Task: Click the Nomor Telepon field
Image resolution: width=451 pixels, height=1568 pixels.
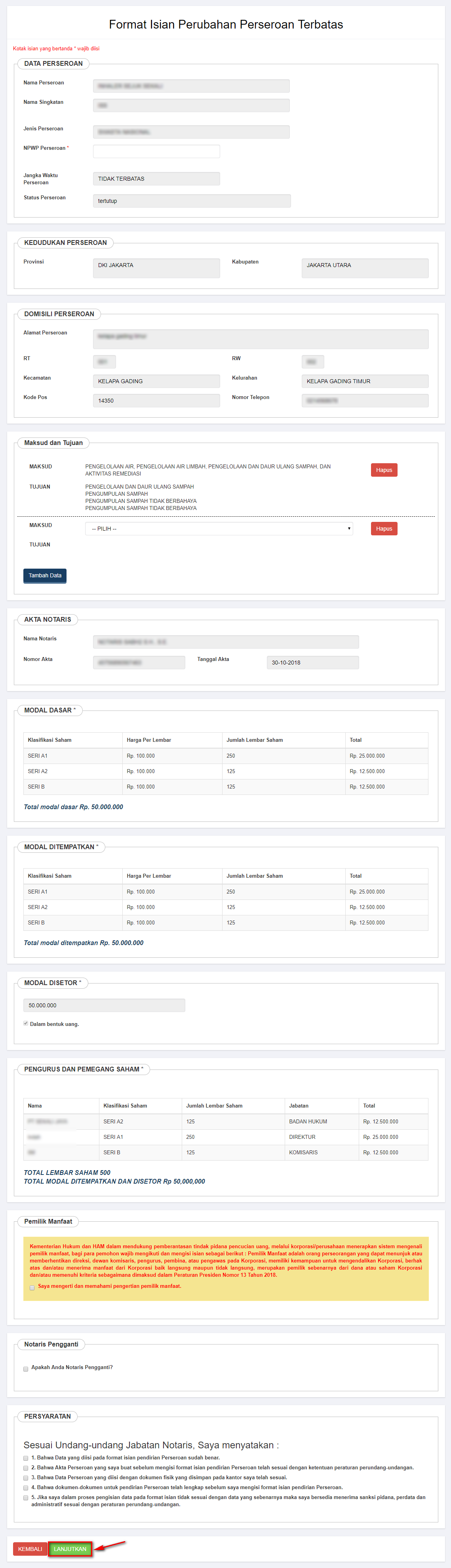Action: [x=365, y=401]
